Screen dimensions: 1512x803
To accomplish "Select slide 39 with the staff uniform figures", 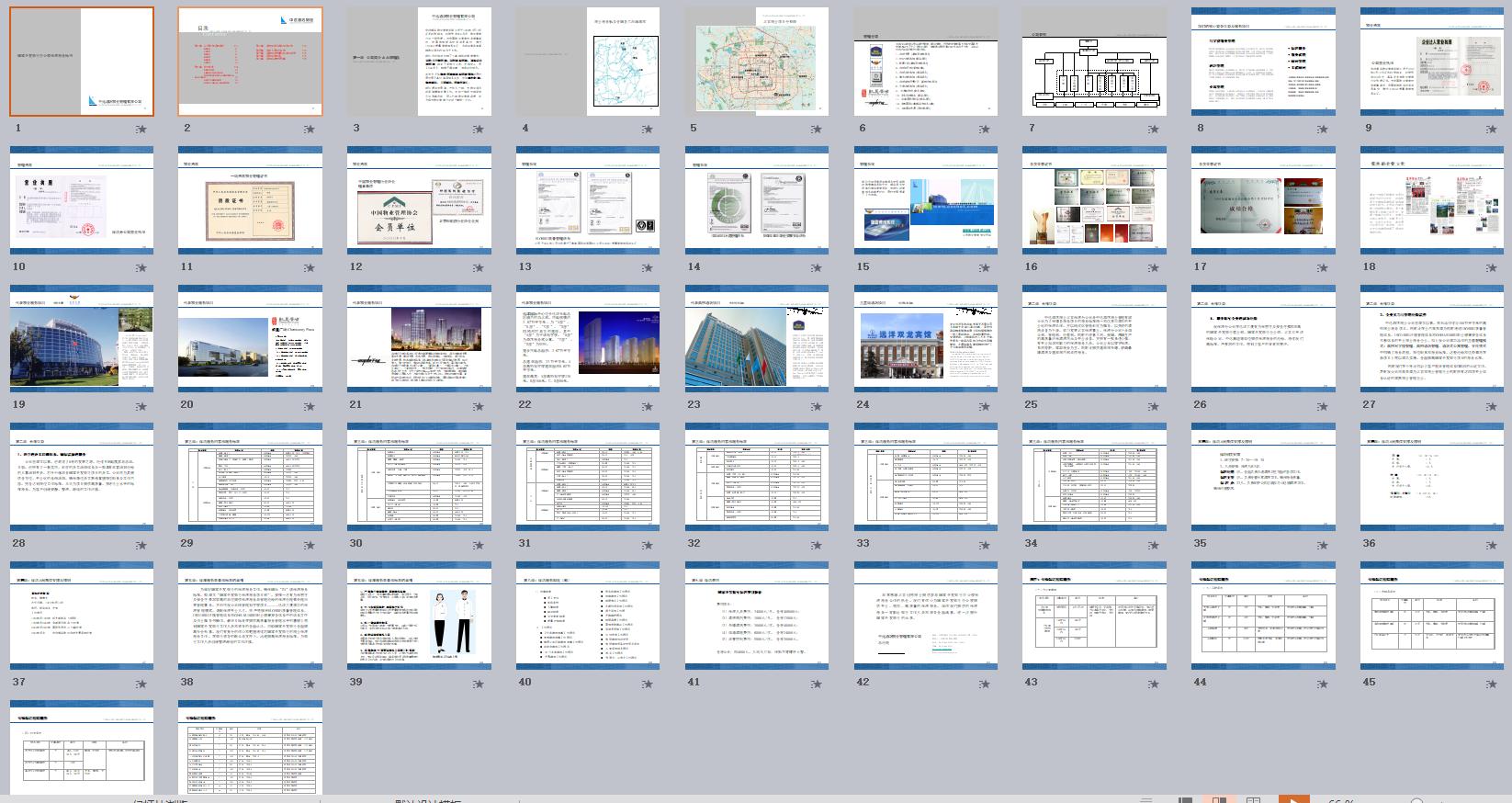I will [419, 616].
